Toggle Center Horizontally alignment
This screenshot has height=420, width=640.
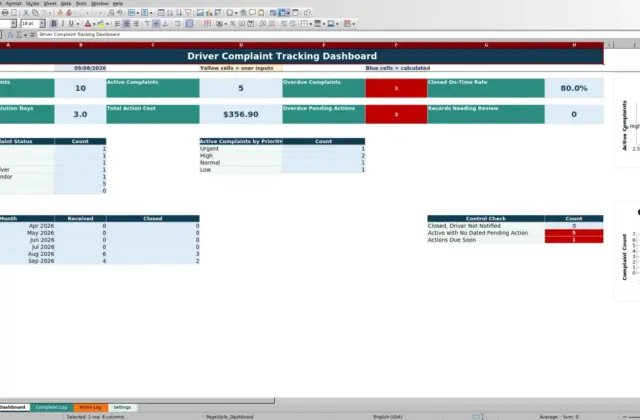click(x=127, y=24)
